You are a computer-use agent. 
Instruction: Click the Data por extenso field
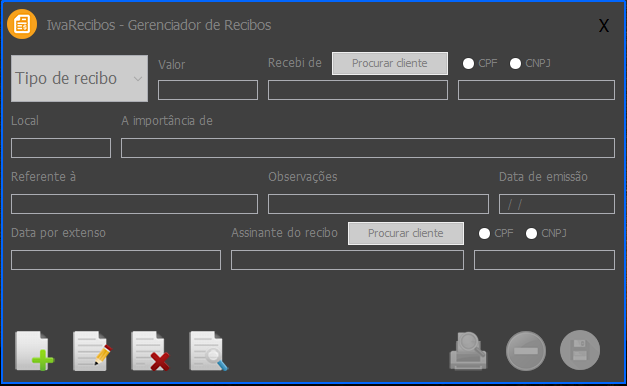[116, 260]
